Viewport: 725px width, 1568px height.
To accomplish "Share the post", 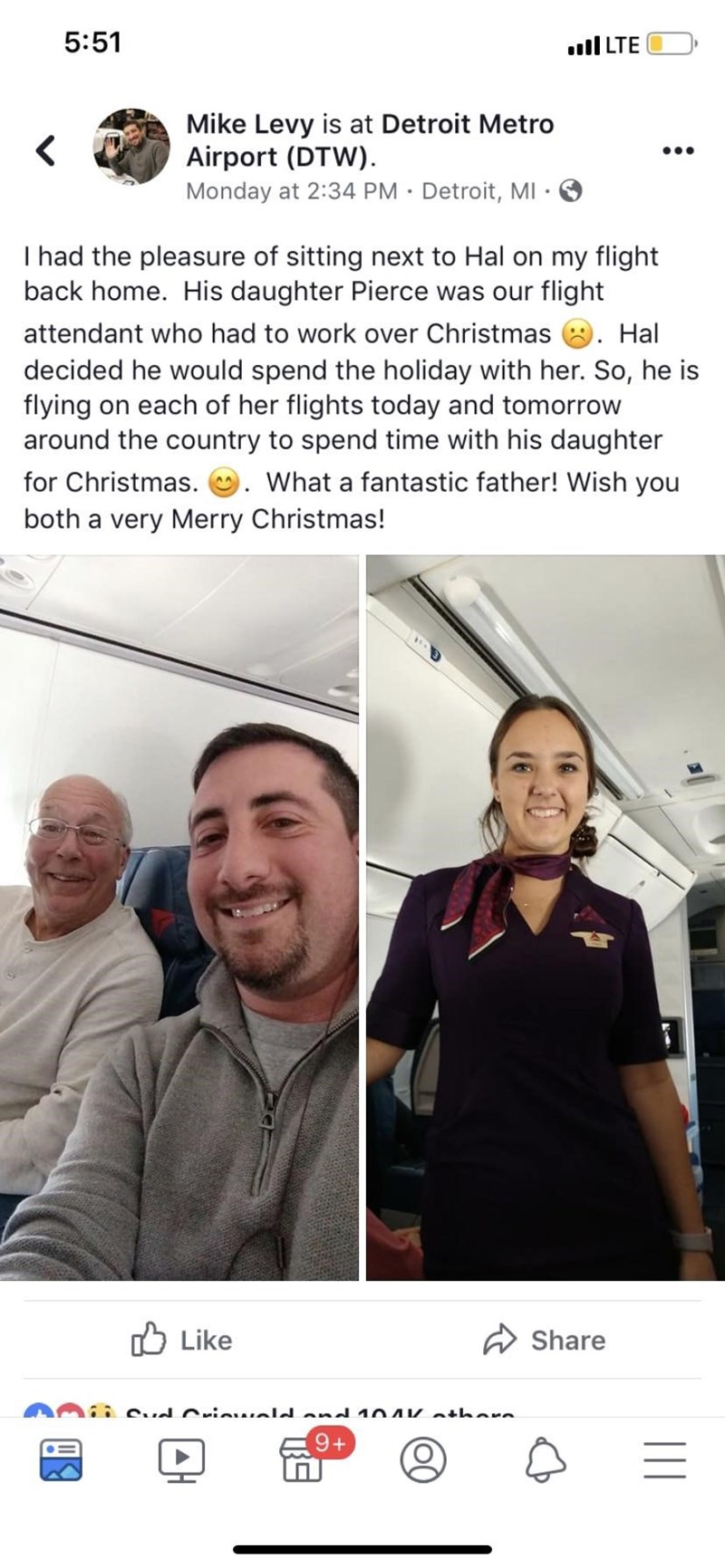I will coord(544,1340).
